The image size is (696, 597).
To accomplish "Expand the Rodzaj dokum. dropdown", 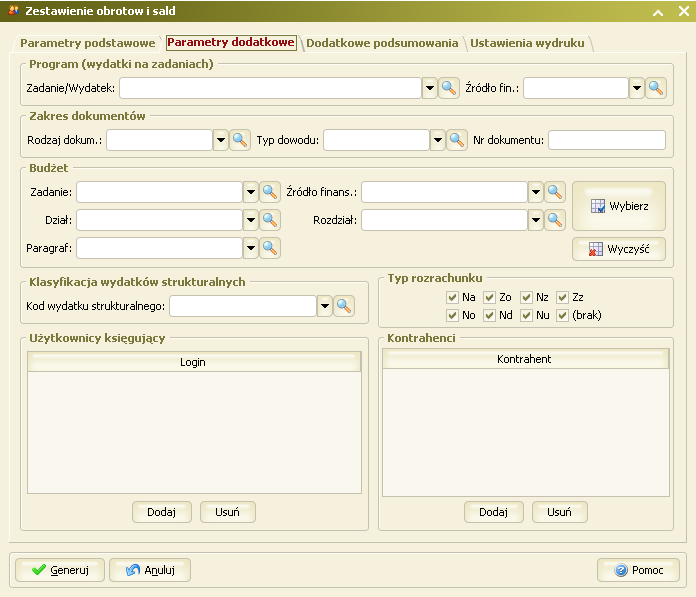I will (x=221, y=140).
